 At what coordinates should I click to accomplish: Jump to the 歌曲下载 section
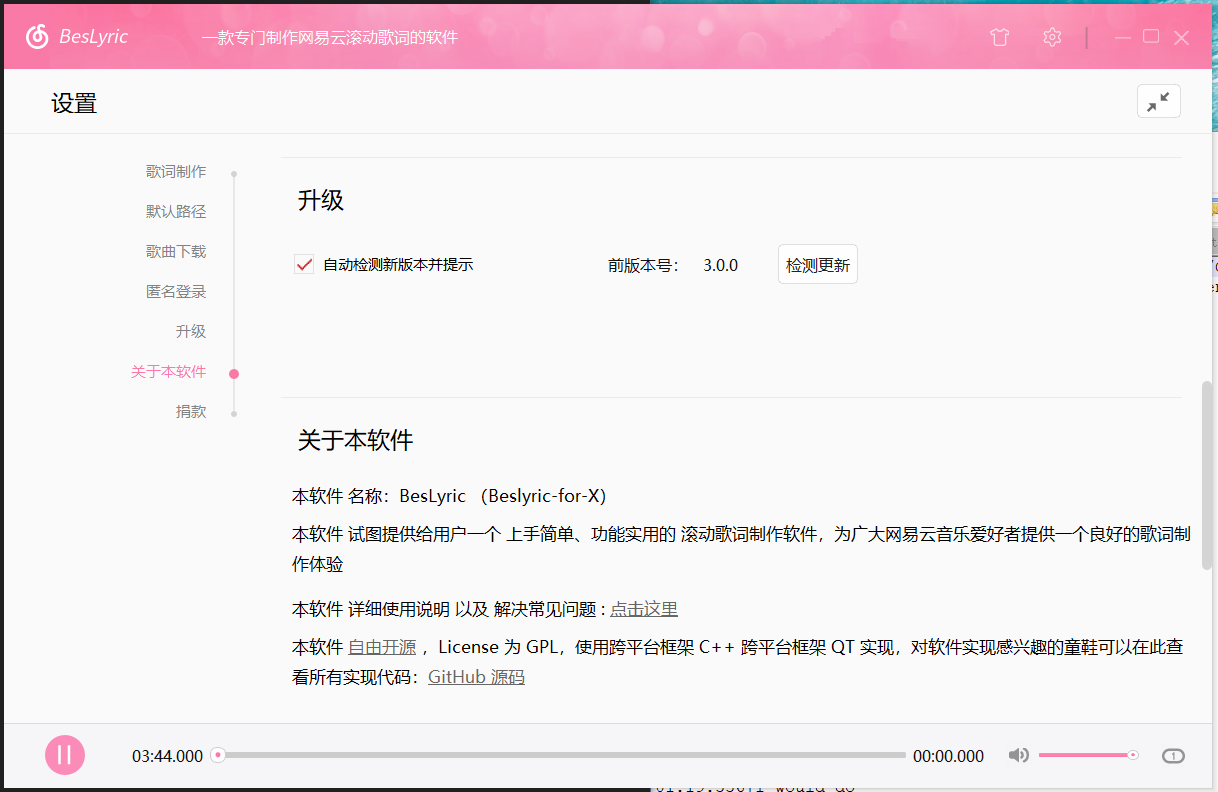pyautogui.click(x=176, y=252)
